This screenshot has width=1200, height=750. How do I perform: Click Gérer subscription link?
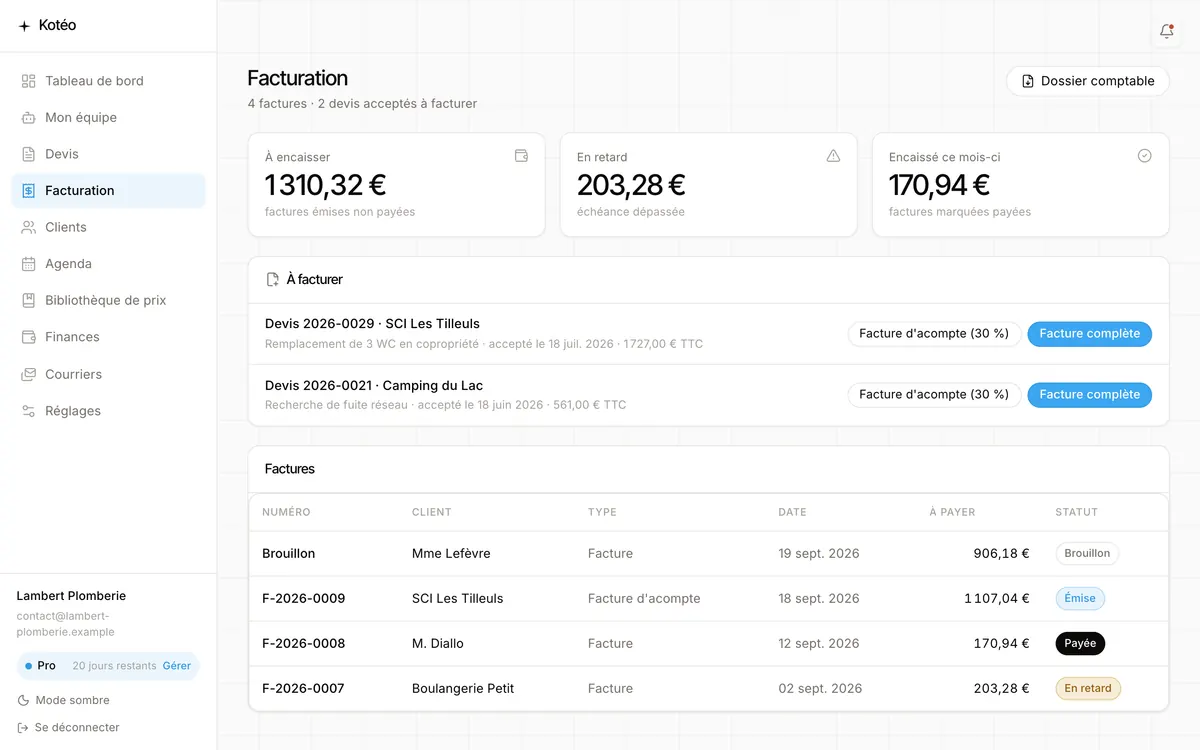click(x=177, y=666)
